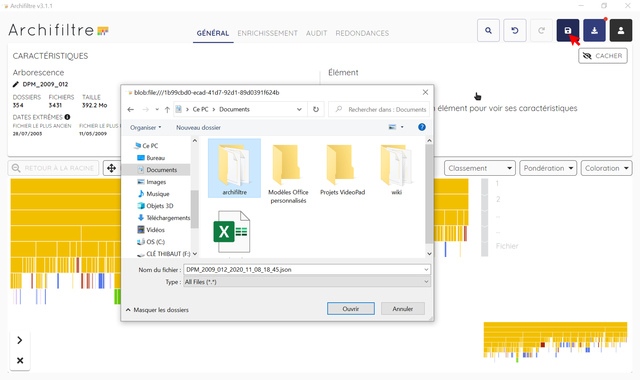Click the Annuler button

403,309
